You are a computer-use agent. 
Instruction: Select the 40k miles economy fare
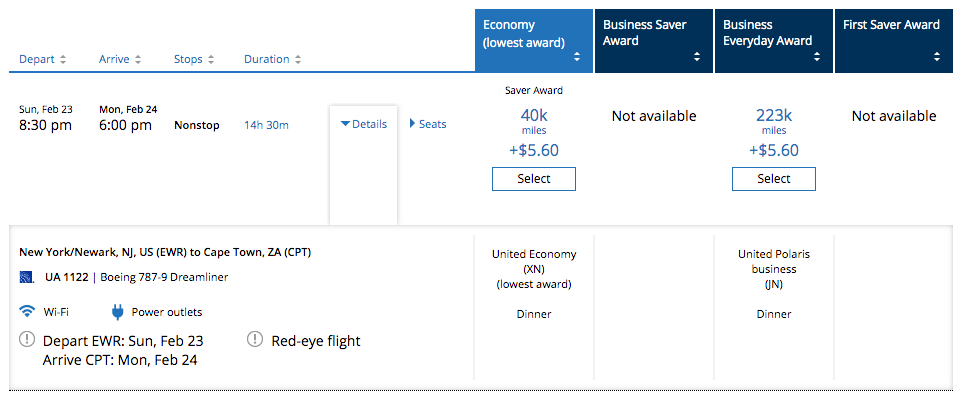pyautogui.click(x=534, y=179)
